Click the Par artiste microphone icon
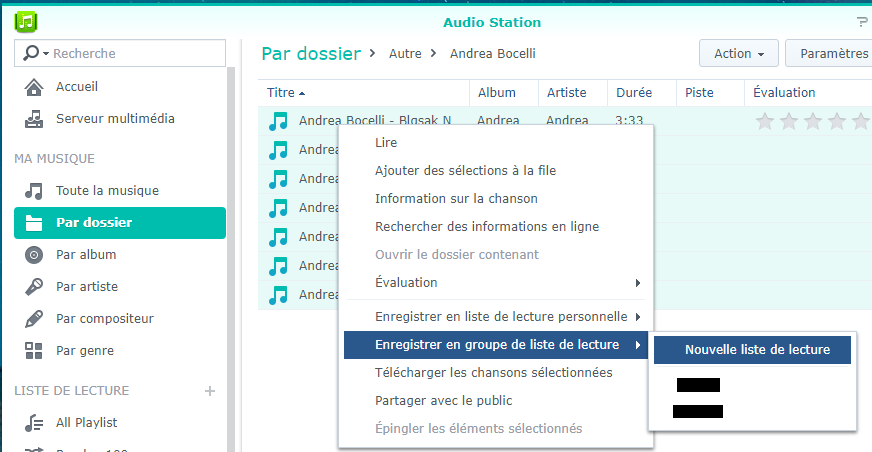872x452 pixels. click(x=34, y=287)
